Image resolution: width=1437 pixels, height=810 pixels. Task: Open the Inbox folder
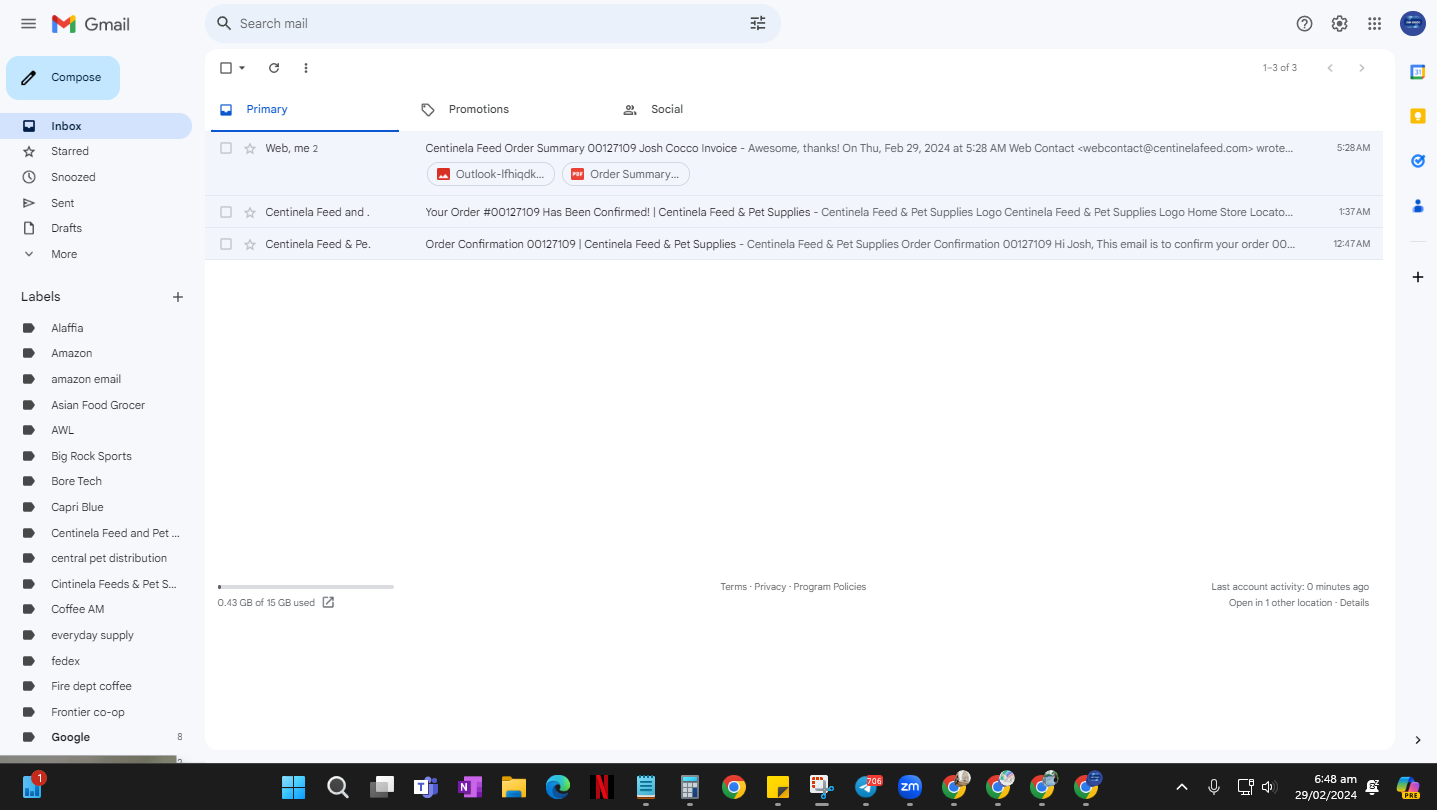pyautogui.click(x=96, y=126)
